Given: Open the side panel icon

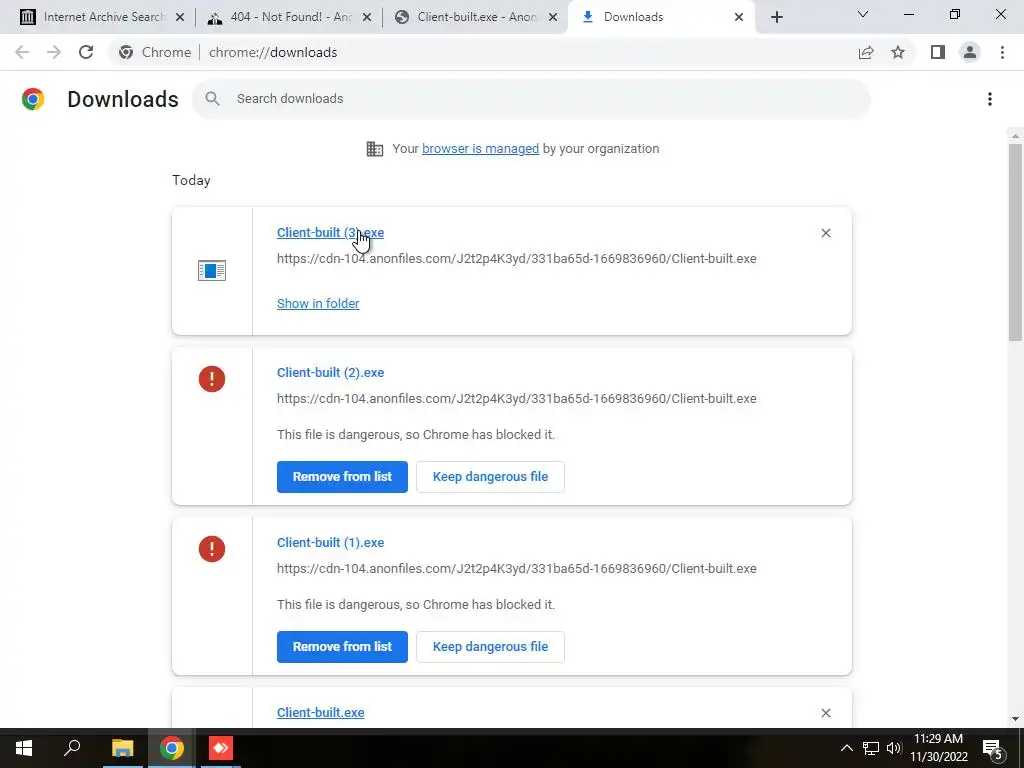Looking at the screenshot, I should coord(938,52).
